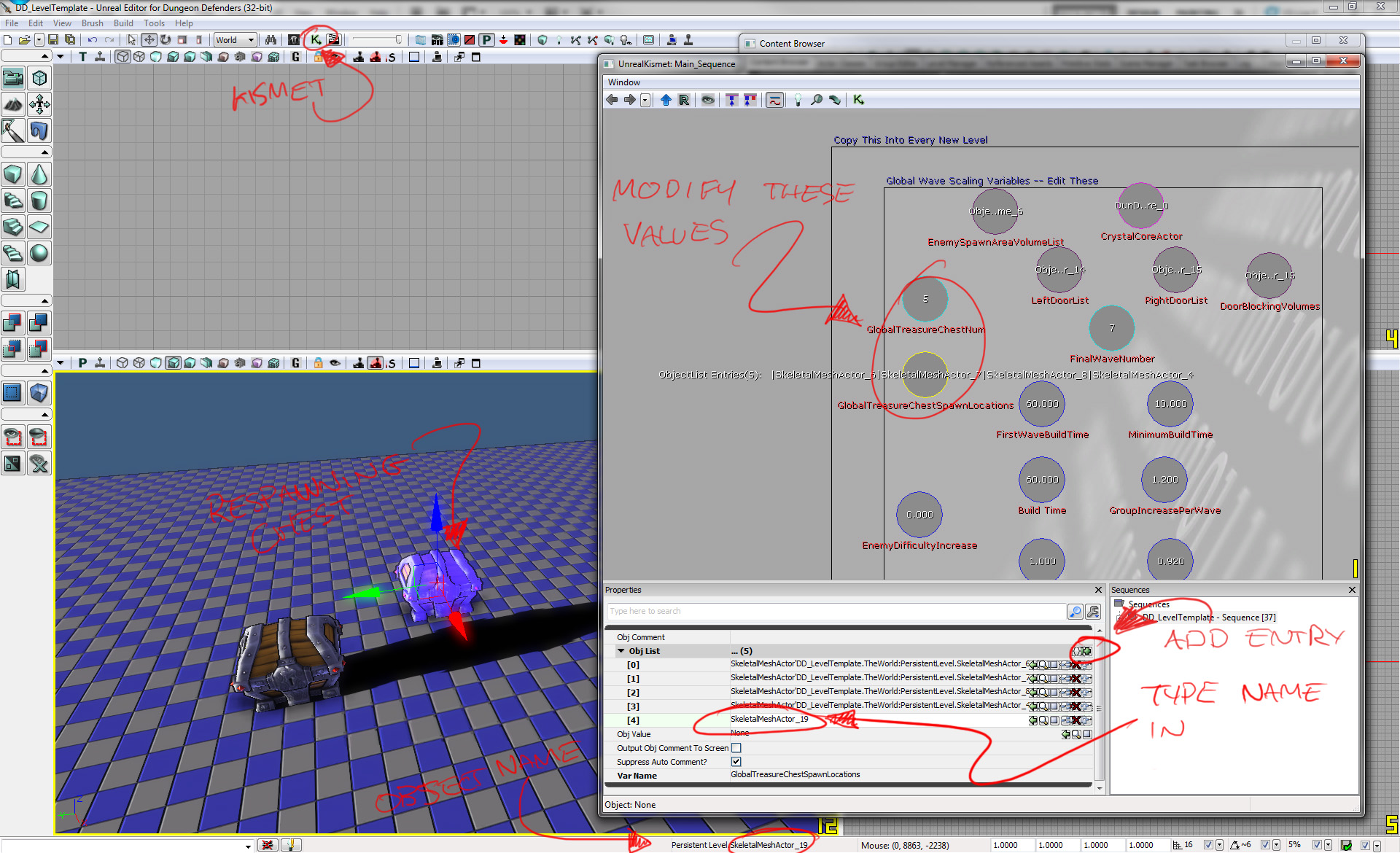Close the Sequences panel
The width and height of the screenshot is (1400, 853).
tap(1352, 590)
